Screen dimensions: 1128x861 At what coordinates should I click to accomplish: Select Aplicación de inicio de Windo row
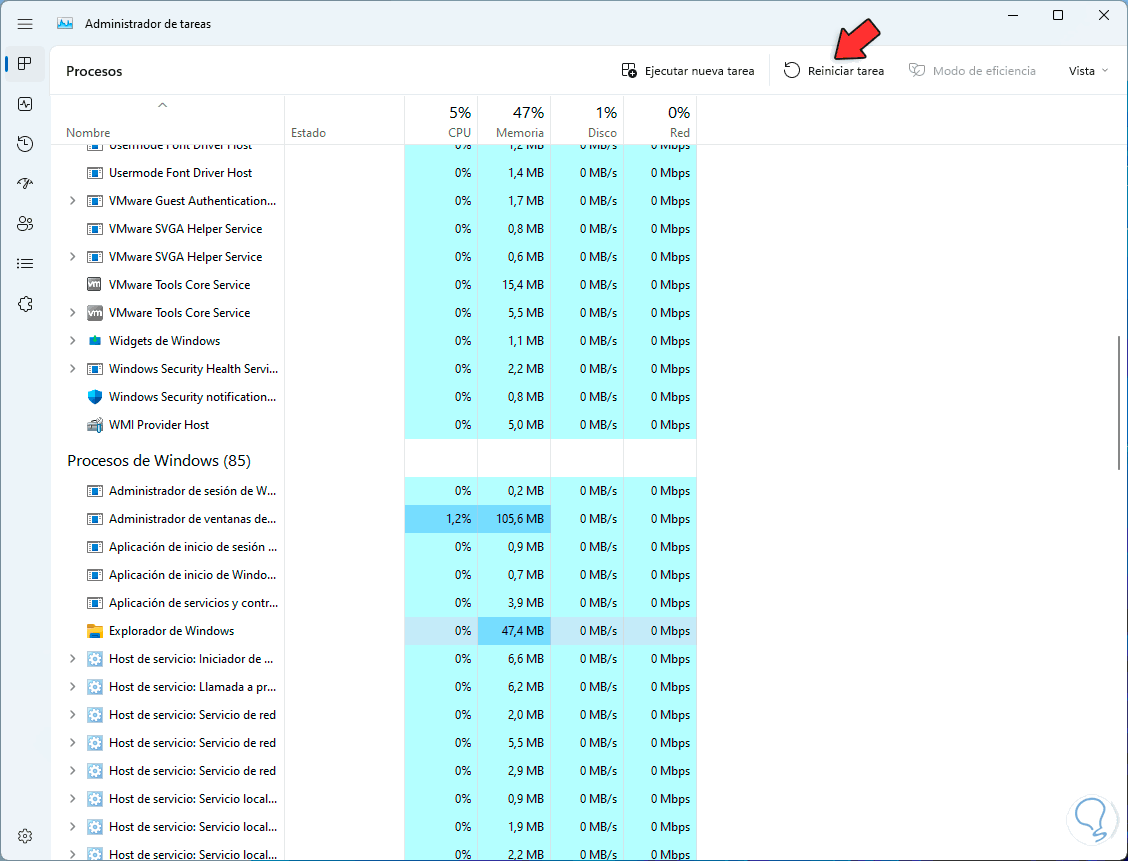pos(373,575)
